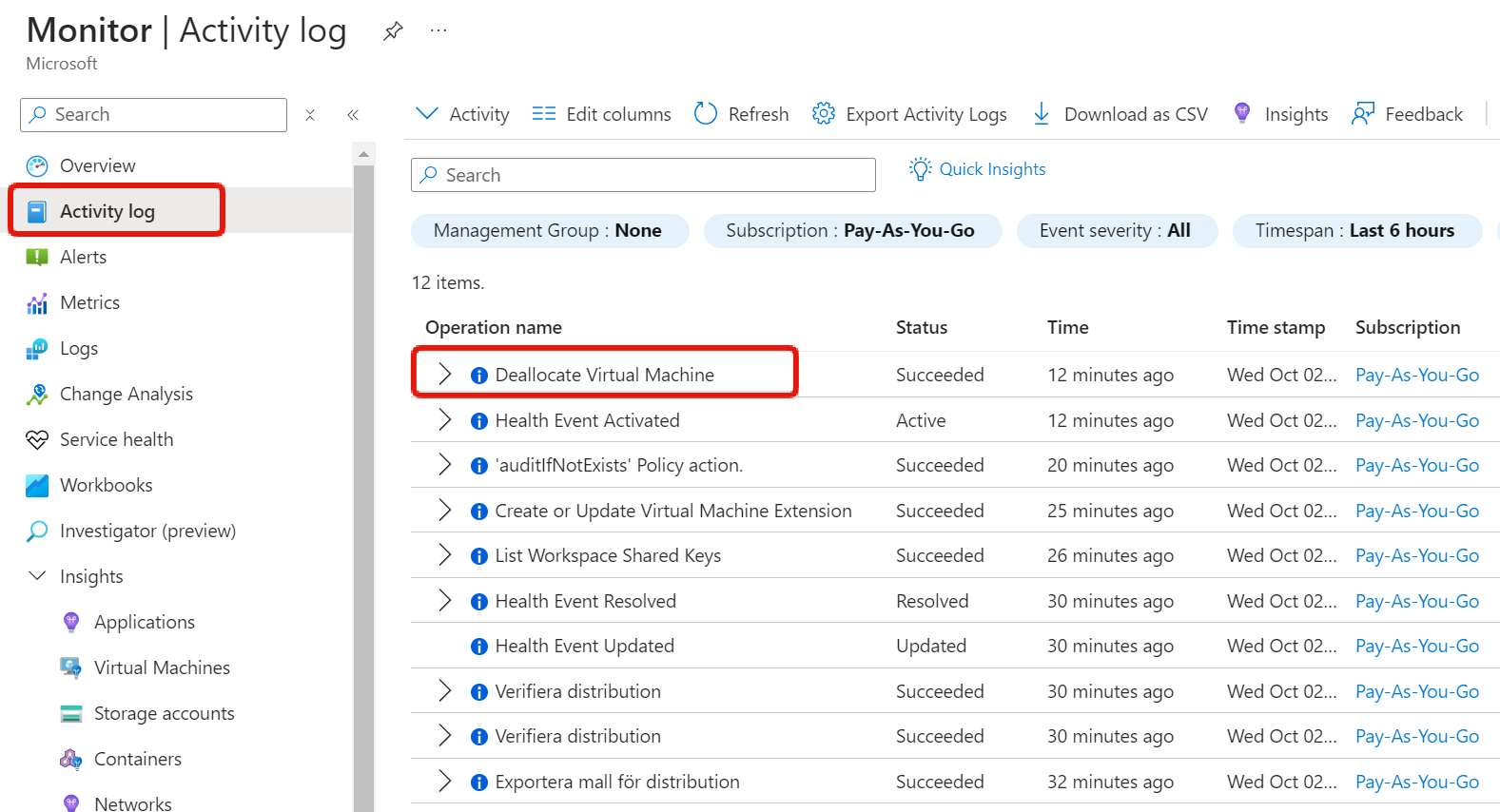Sort by Operation name column header

click(x=494, y=327)
